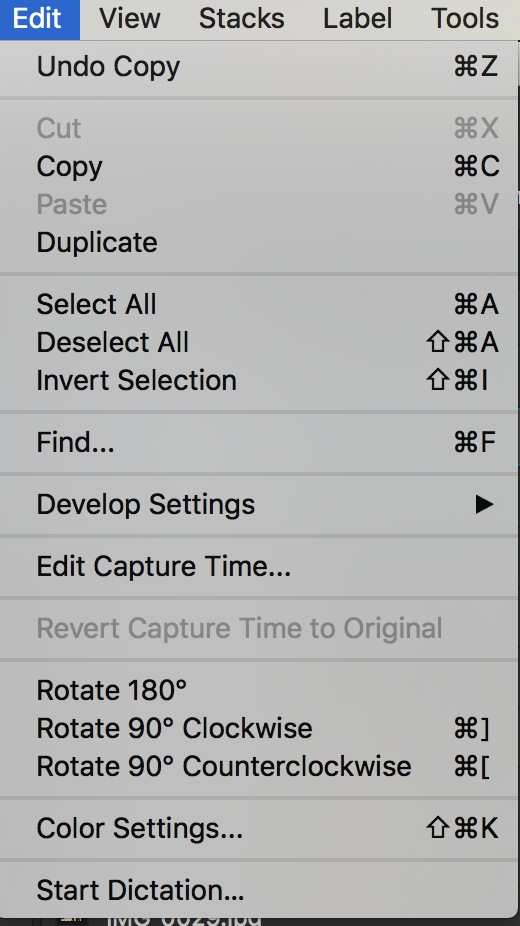The width and height of the screenshot is (520, 926).
Task: Choose Rotate 90° Counterclockwise
Action: pyautogui.click(x=259, y=766)
